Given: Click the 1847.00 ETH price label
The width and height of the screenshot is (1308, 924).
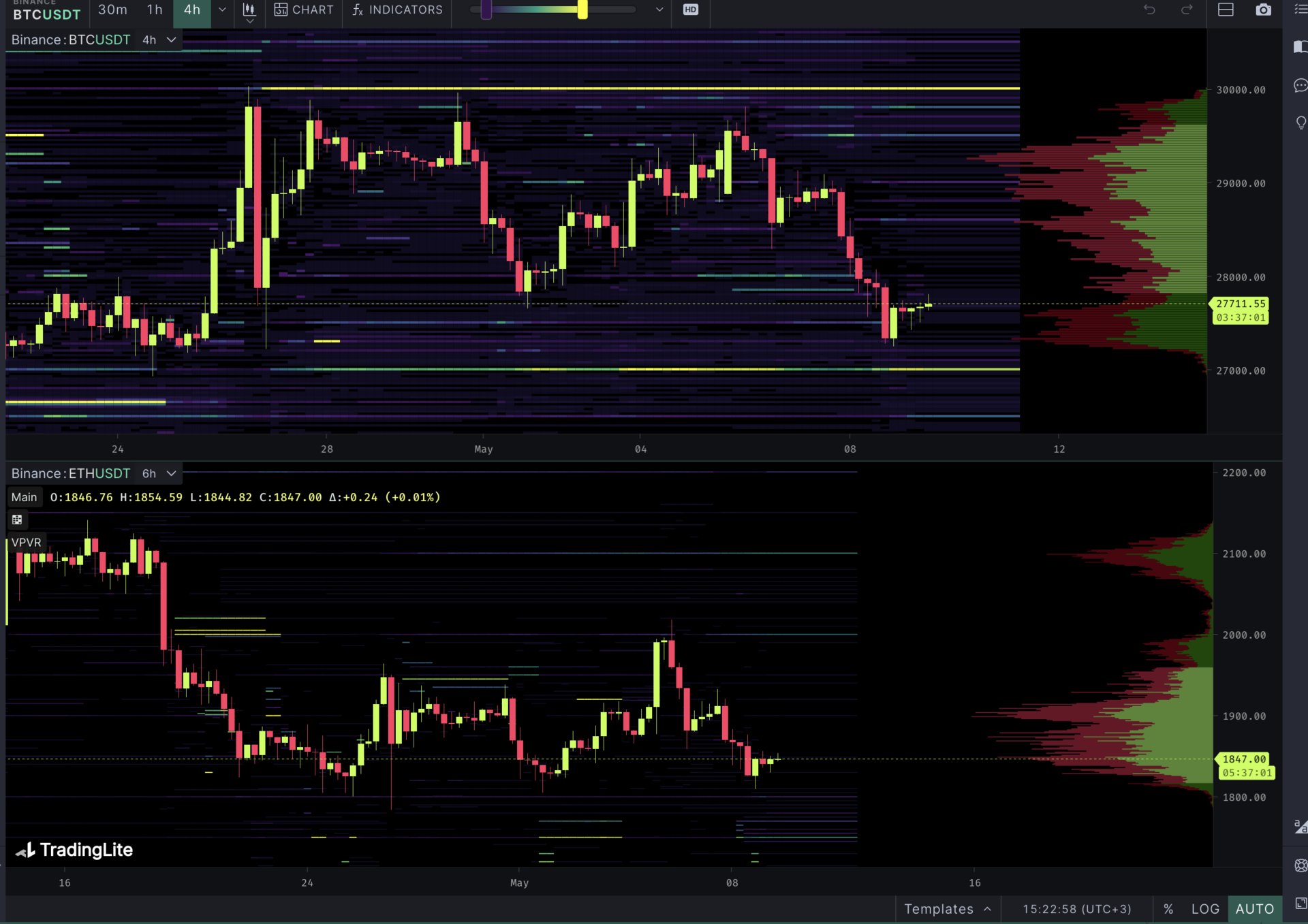Looking at the screenshot, I should point(1244,759).
